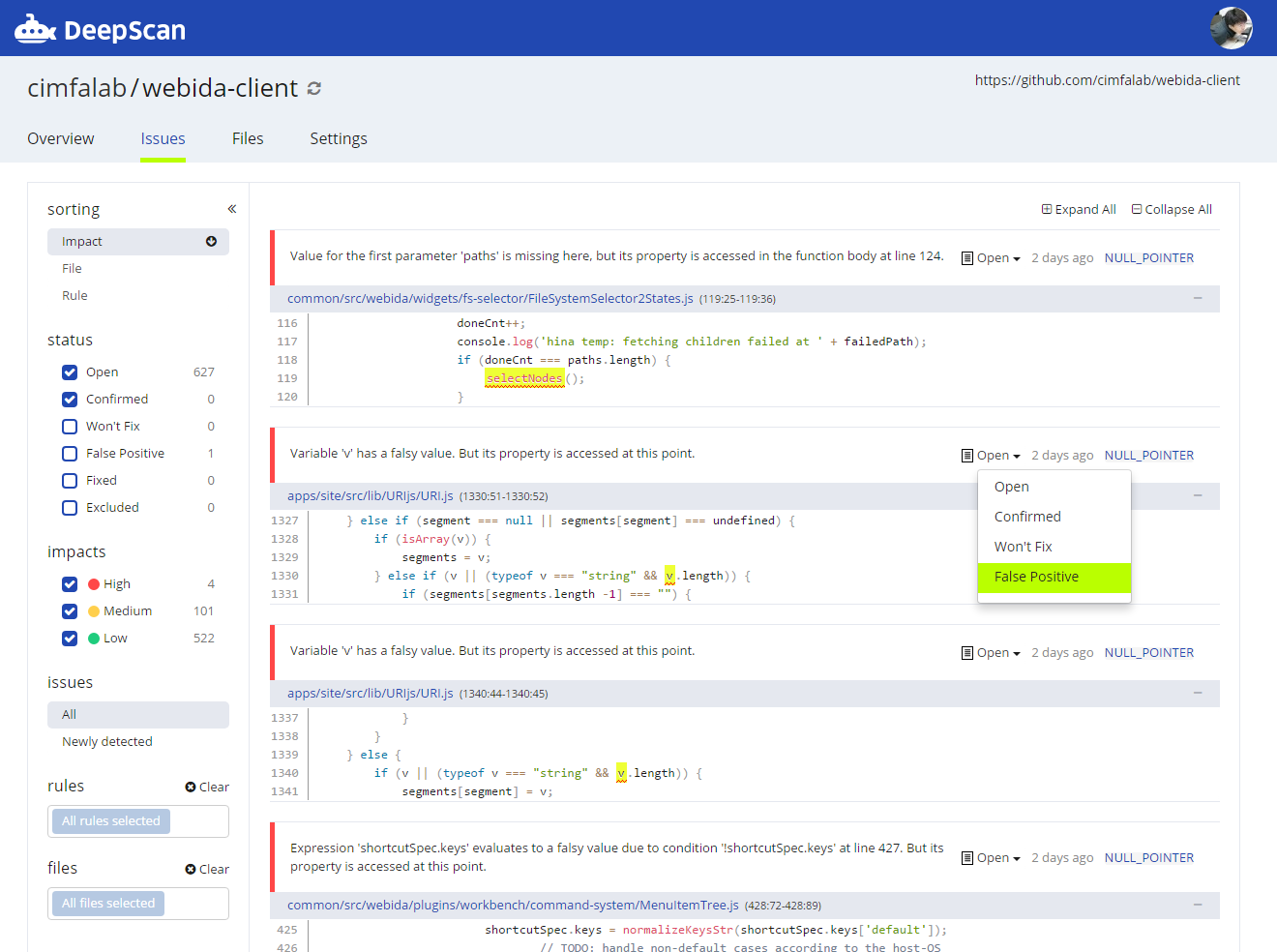The width and height of the screenshot is (1277, 952).
Task: Uncheck the Confirmed status filter
Action: pos(69,399)
